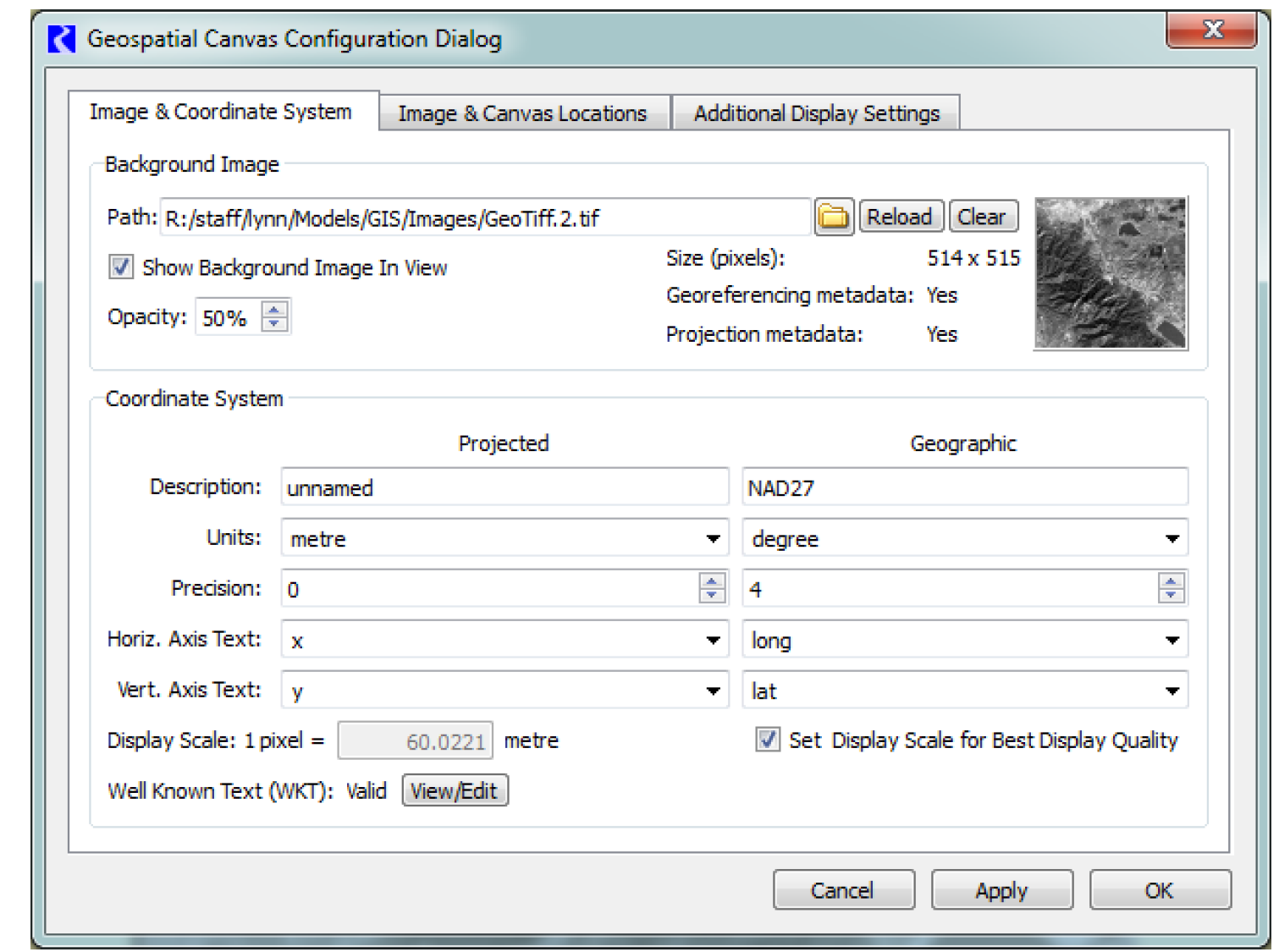Increase Opacity with the up arrow
This screenshot has height=952, width=1279.
tap(274, 310)
